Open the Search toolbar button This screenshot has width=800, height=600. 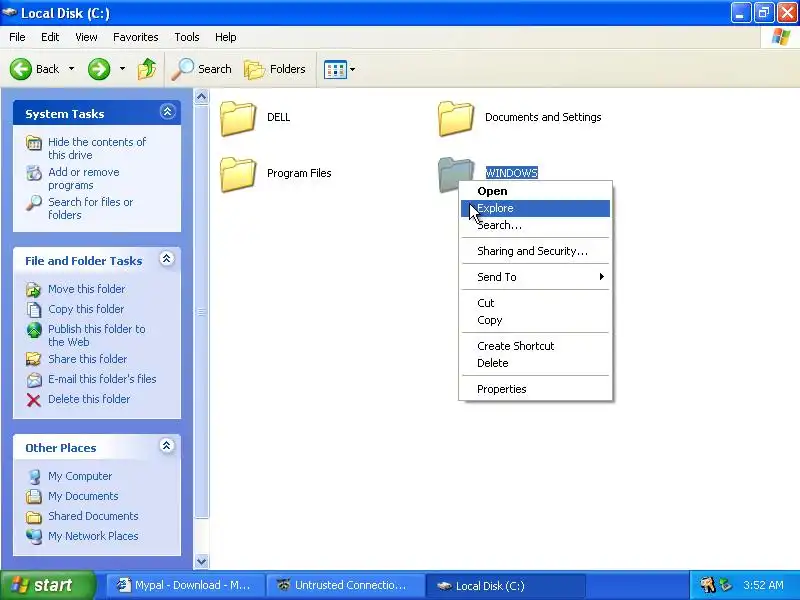pyautogui.click(x=202, y=69)
